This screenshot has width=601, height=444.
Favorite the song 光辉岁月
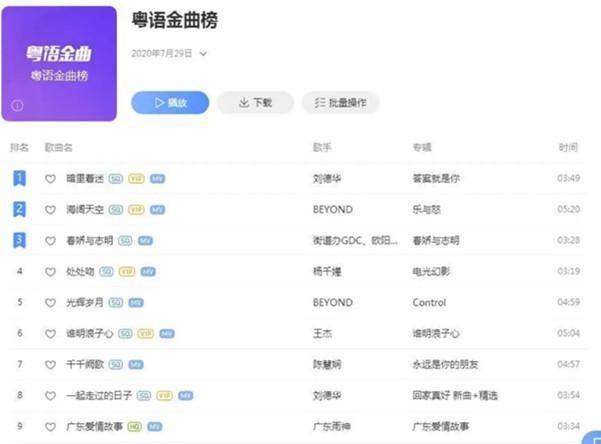click(50, 303)
